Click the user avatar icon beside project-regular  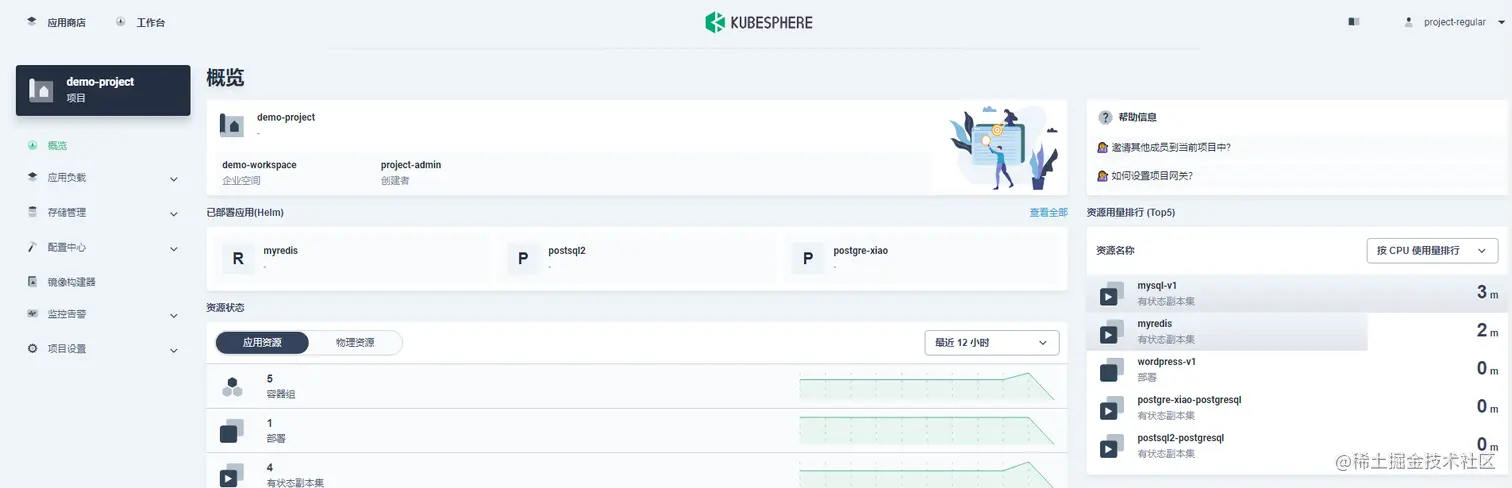tap(1409, 21)
